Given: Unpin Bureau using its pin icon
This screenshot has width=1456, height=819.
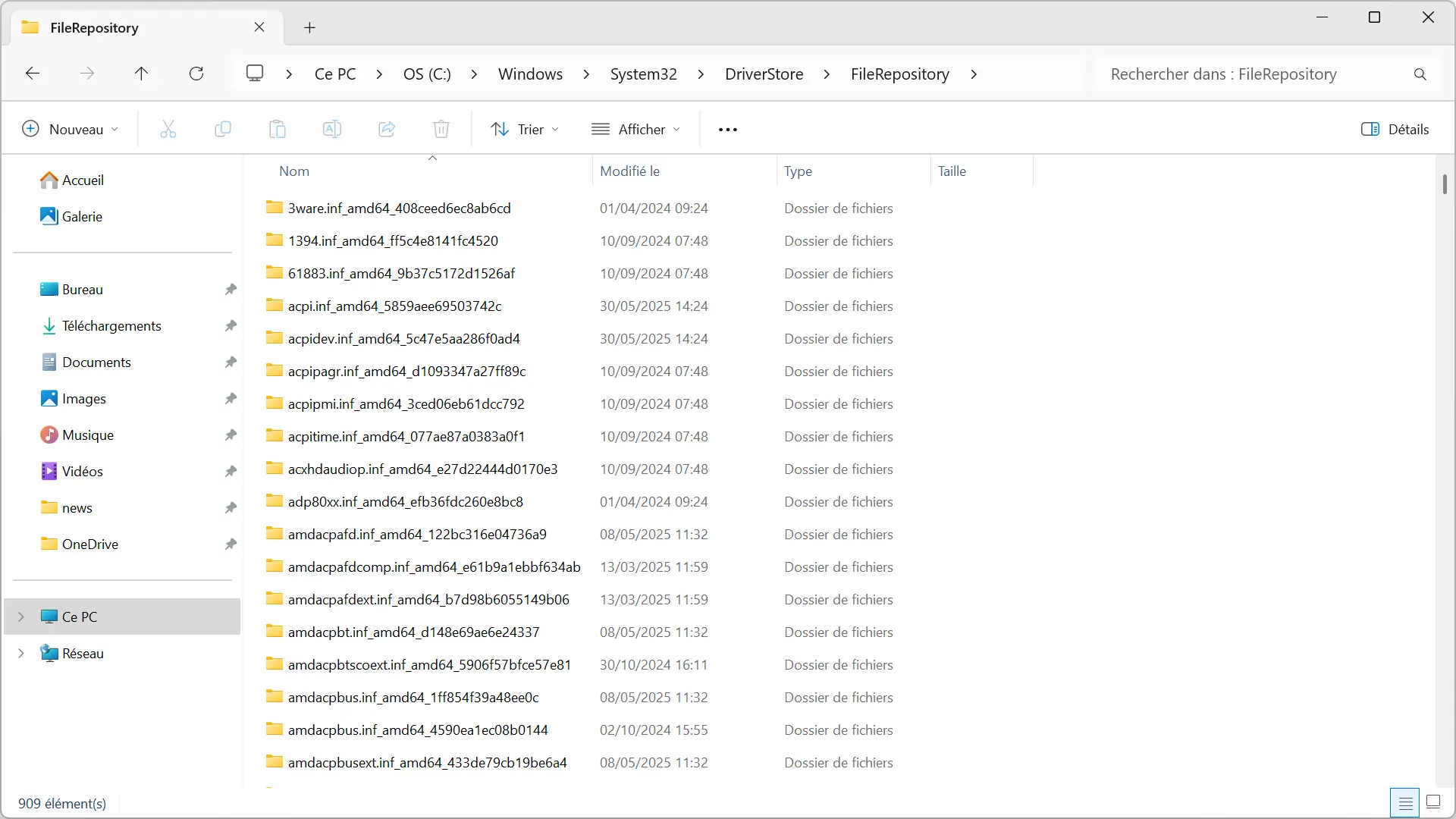Looking at the screenshot, I should tap(231, 290).
